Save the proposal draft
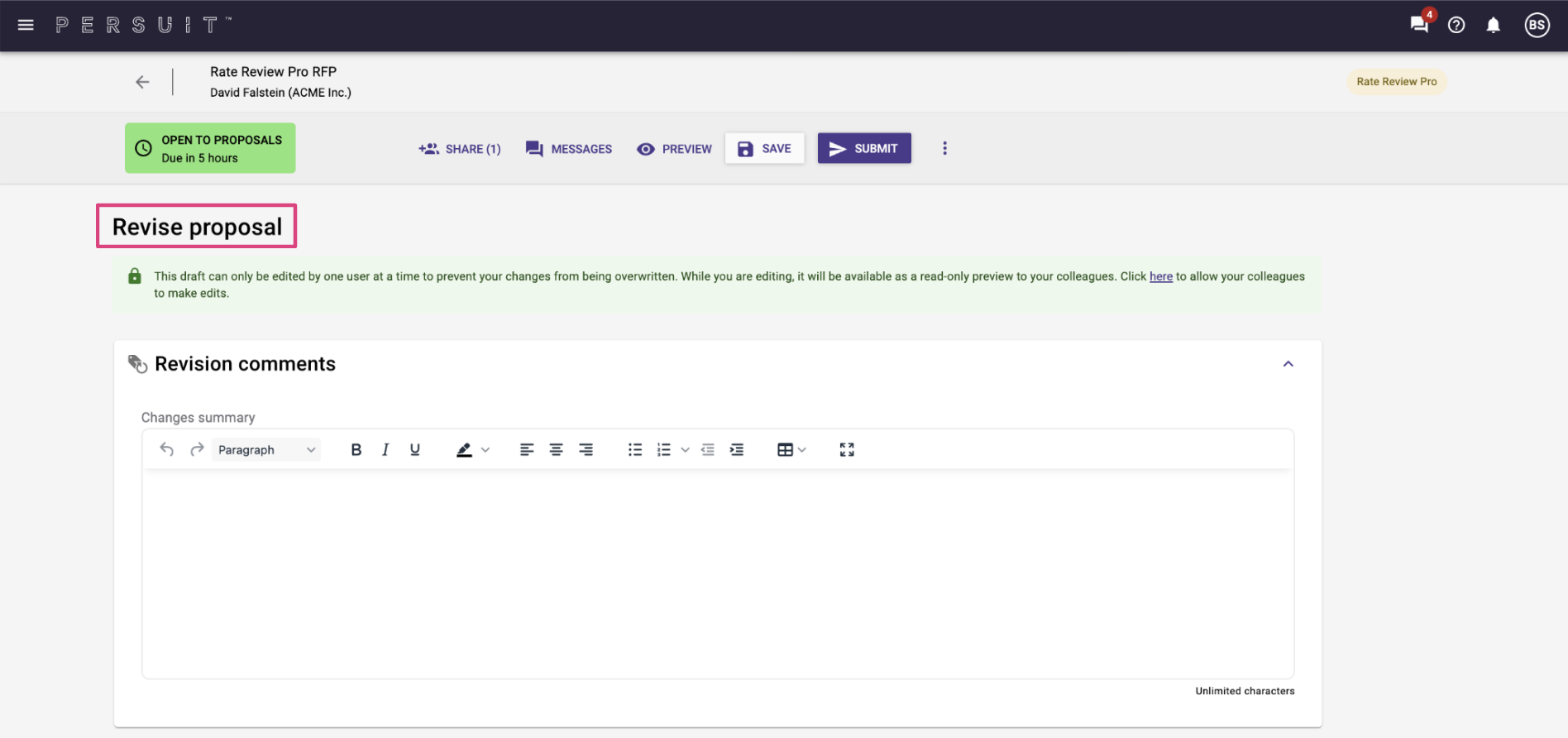1568x738 pixels. click(x=765, y=148)
